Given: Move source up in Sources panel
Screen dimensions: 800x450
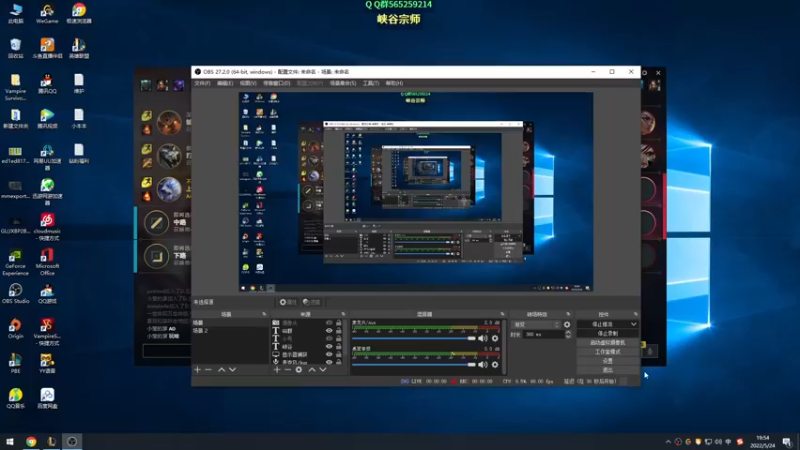Looking at the screenshot, I should [x=312, y=369].
